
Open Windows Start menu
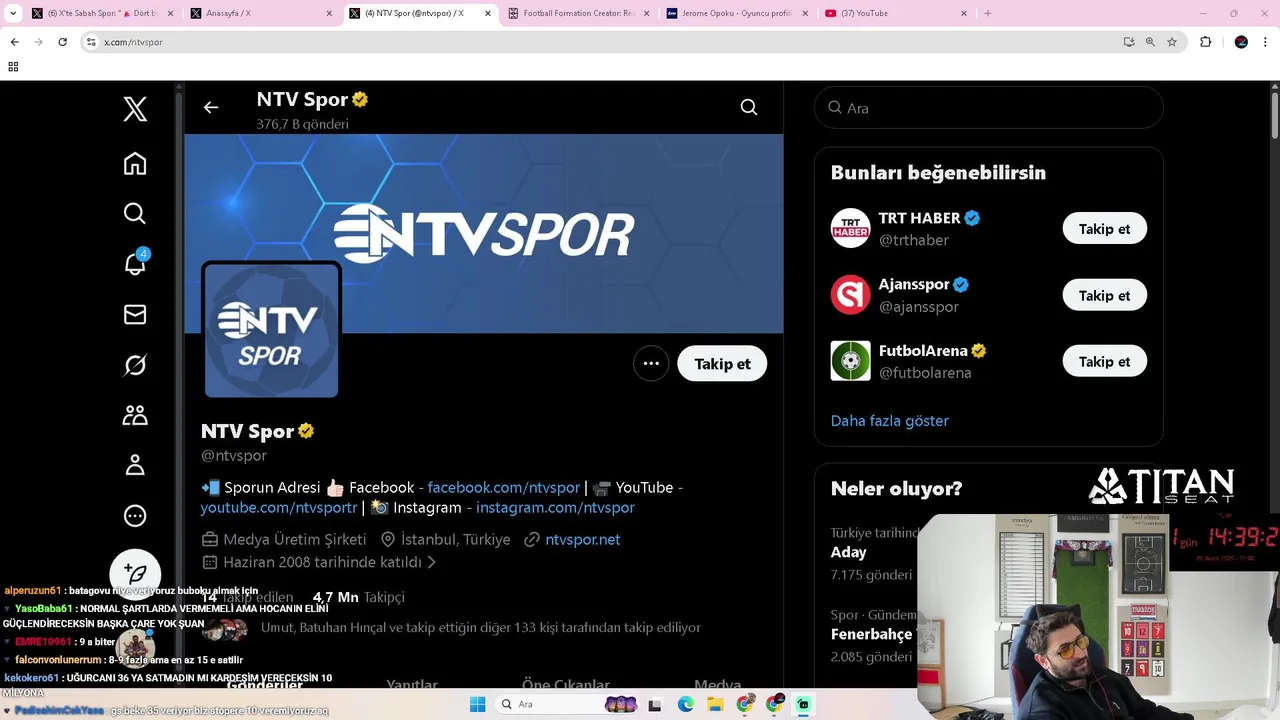click(x=478, y=704)
